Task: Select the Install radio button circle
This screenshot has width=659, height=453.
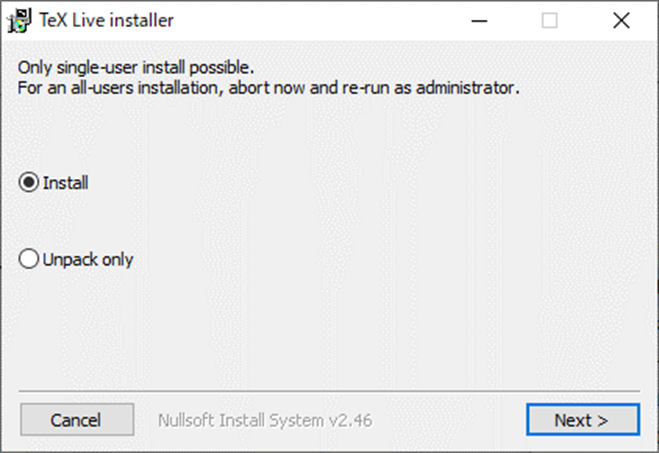Action: (29, 183)
